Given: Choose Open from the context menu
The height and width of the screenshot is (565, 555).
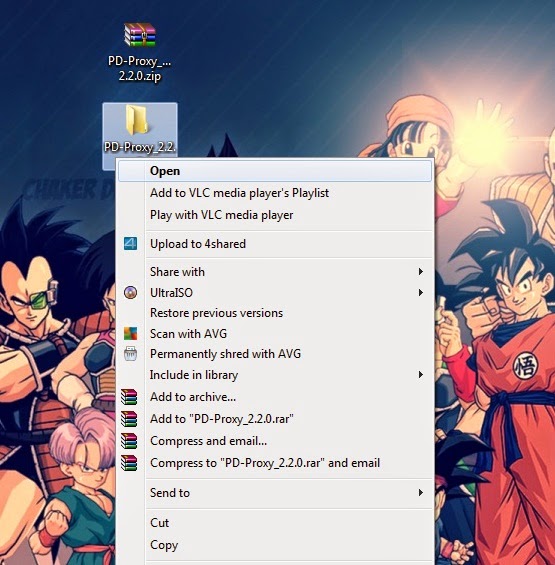Looking at the screenshot, I should click(275, 171).
